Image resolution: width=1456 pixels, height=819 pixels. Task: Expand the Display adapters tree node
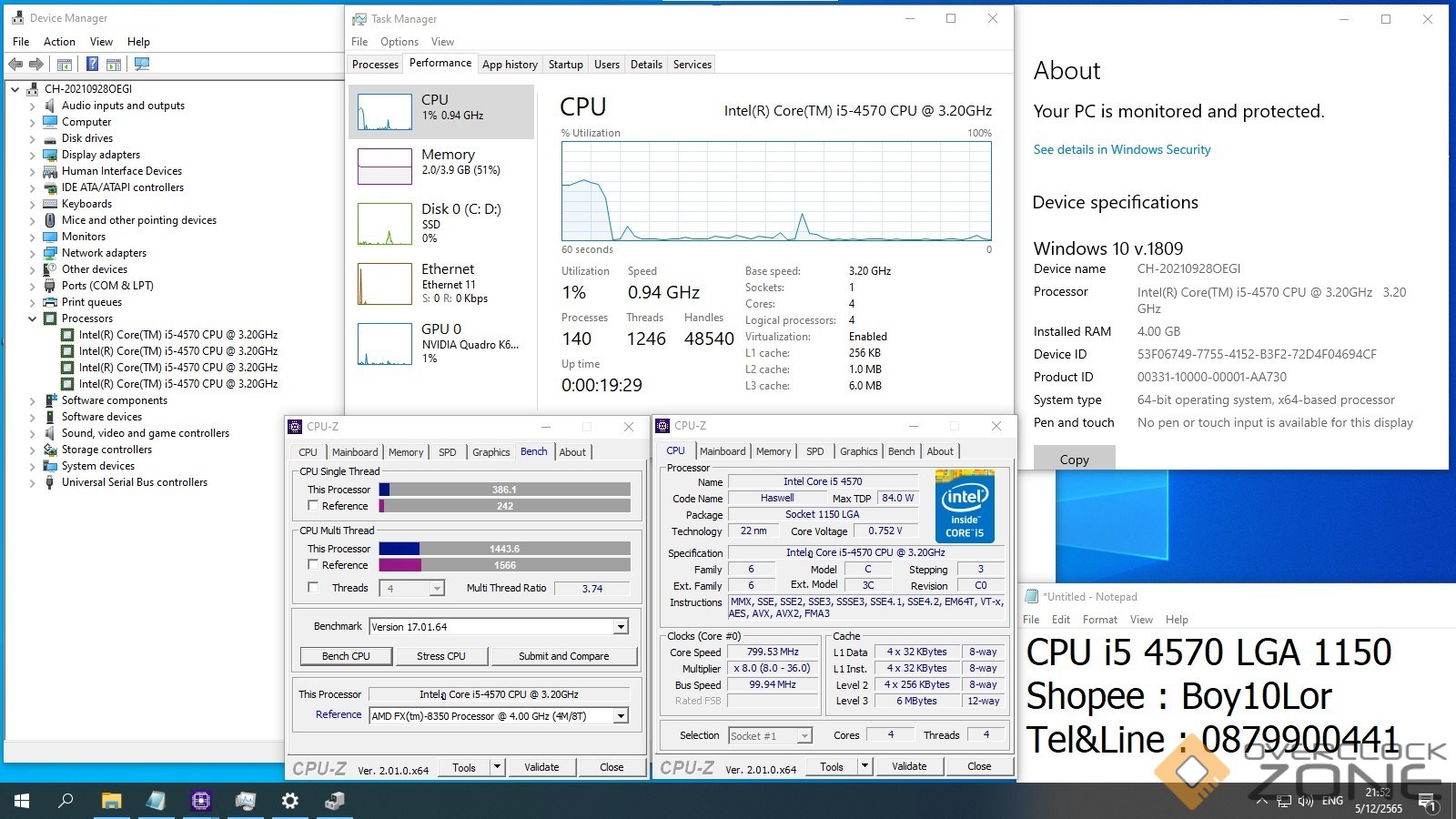pyautogui.click(x=33, y=155)
